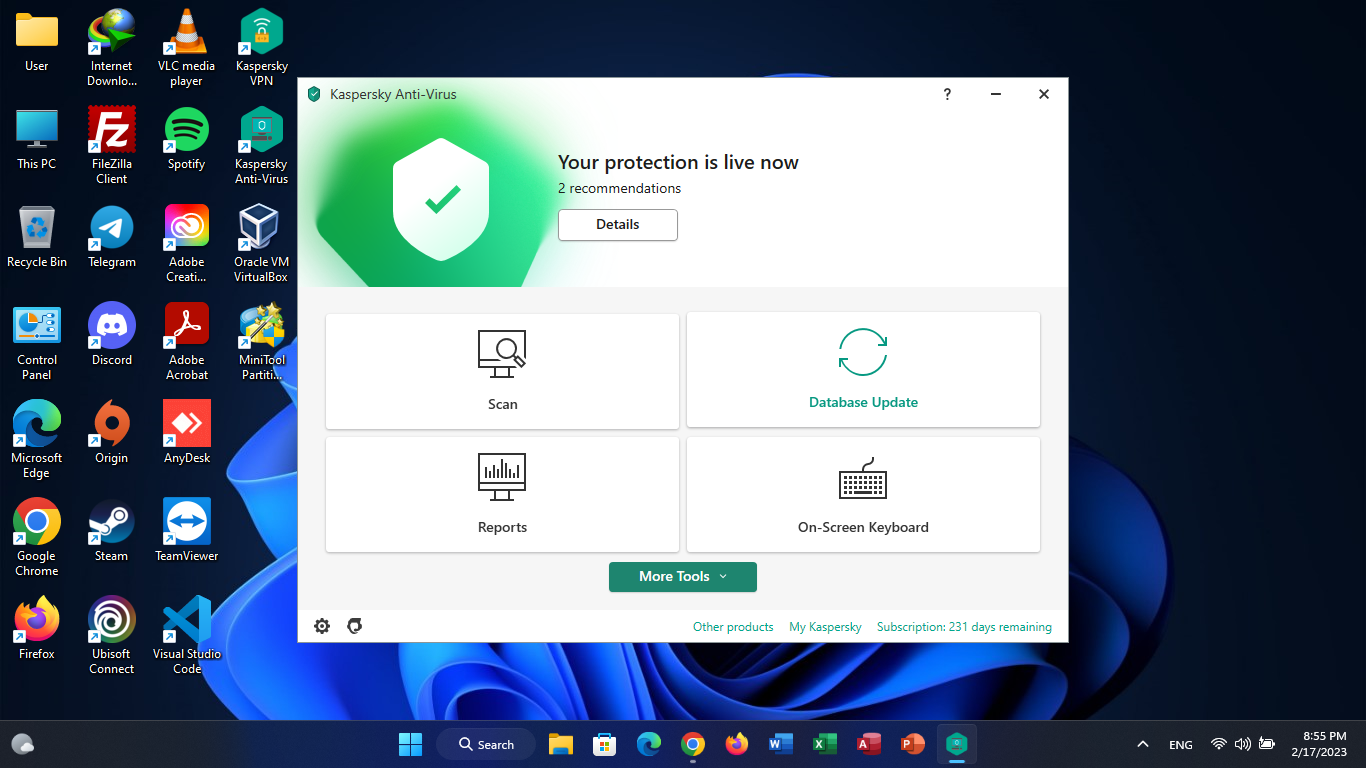The width and height of the screenshot is (1366, 768).
Task: Open the weather widget on the taskbar
Action: point(23,744)
